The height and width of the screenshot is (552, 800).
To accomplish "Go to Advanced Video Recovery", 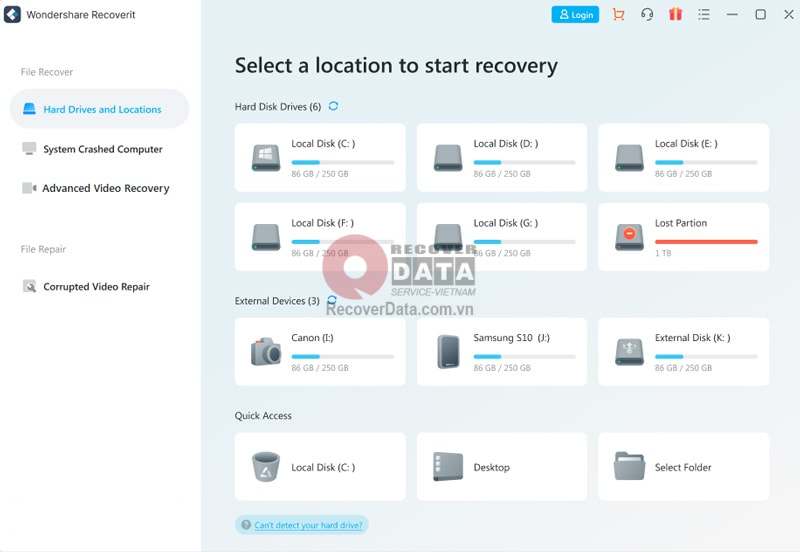I will [x=106, y=188].
